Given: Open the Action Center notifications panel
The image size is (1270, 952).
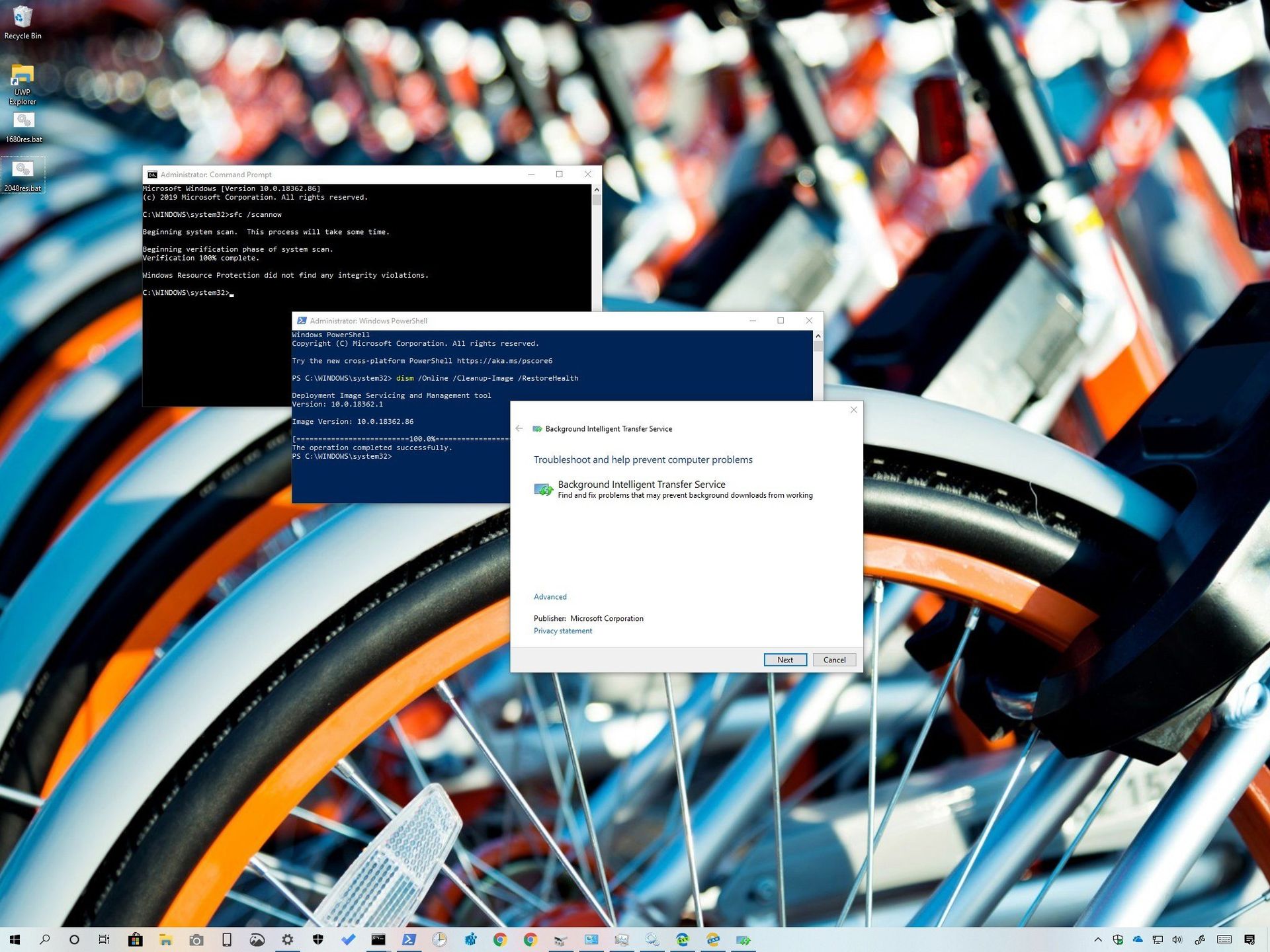Looking at the screenshot, I should tap(1249, 939).
